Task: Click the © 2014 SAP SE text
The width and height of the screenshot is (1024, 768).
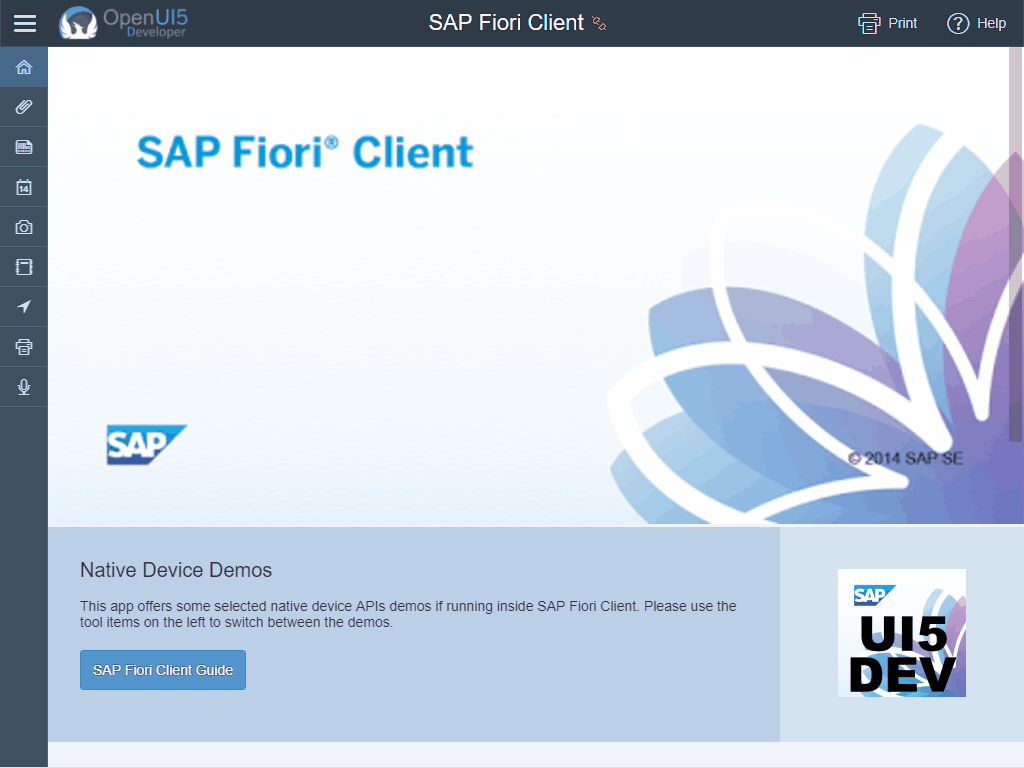Action: [x=905, y=458]
